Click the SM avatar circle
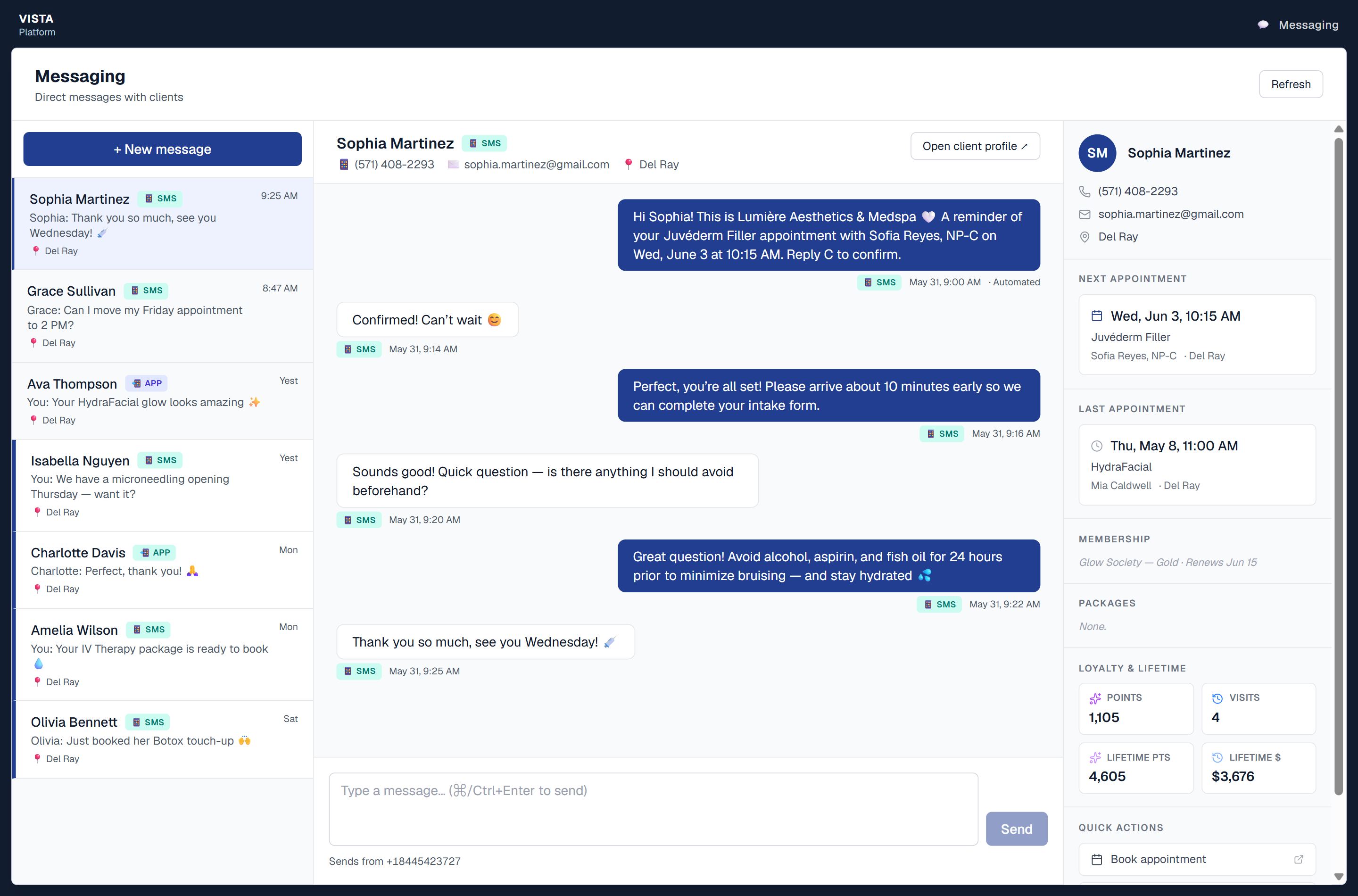The image size is (1358, 896). click(x=1097, y=153)
